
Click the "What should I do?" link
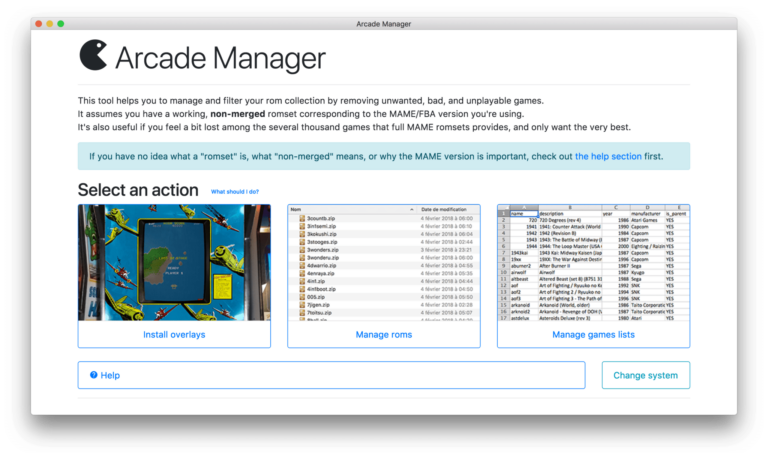click(x=234, y=191)
